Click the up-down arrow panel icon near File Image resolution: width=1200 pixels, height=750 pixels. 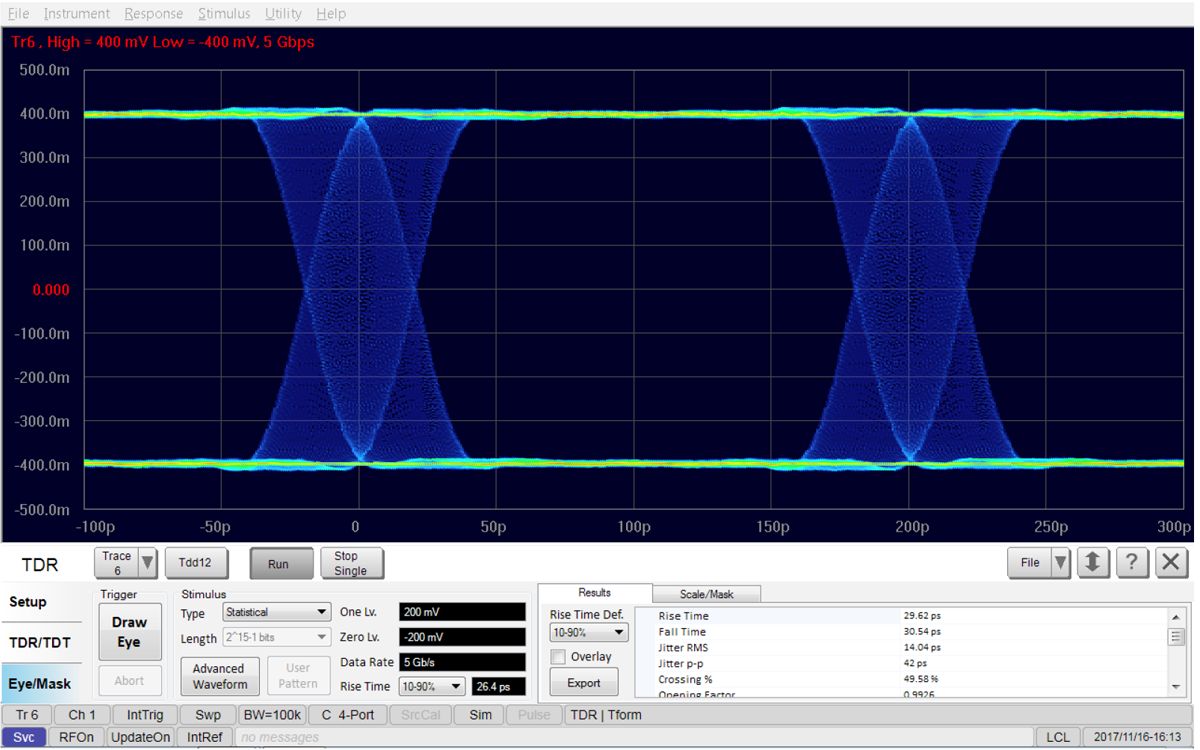pos(1093,562)
